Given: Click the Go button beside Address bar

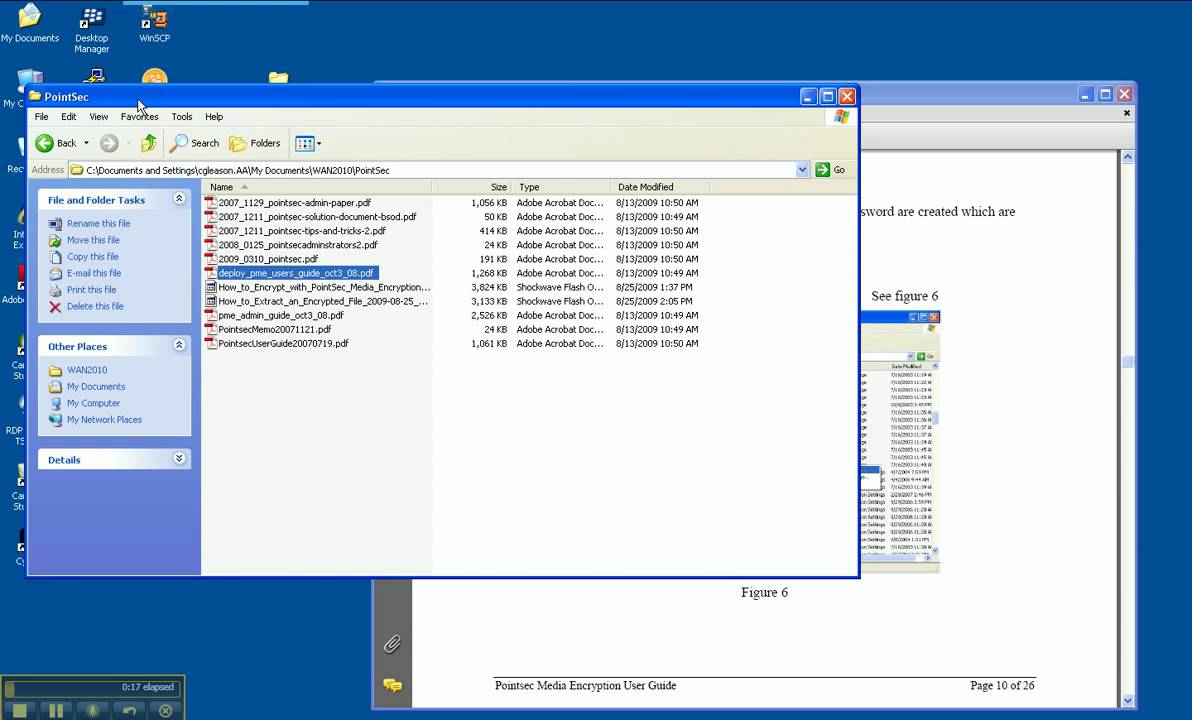Looking at the screenshot, I should coord(829,170).
